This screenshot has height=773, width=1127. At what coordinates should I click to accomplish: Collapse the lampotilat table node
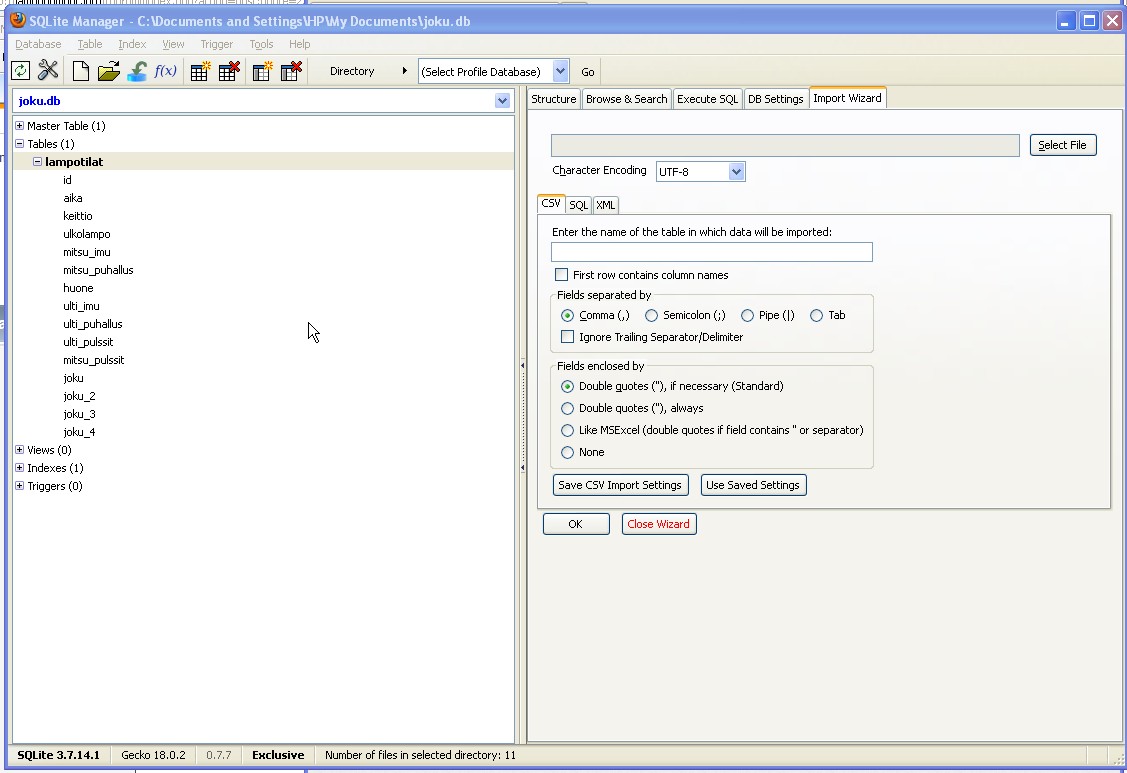(x=37, y=162)
